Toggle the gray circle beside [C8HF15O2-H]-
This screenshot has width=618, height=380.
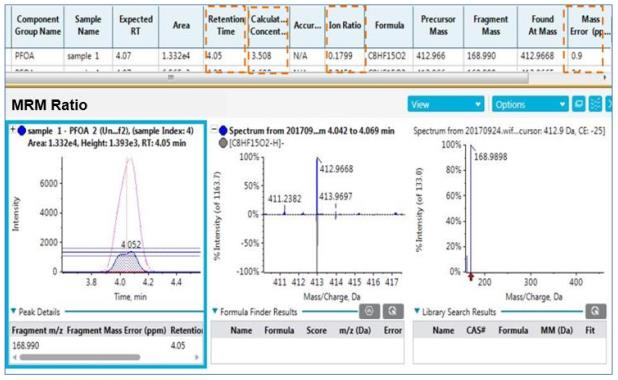point(223,143)
